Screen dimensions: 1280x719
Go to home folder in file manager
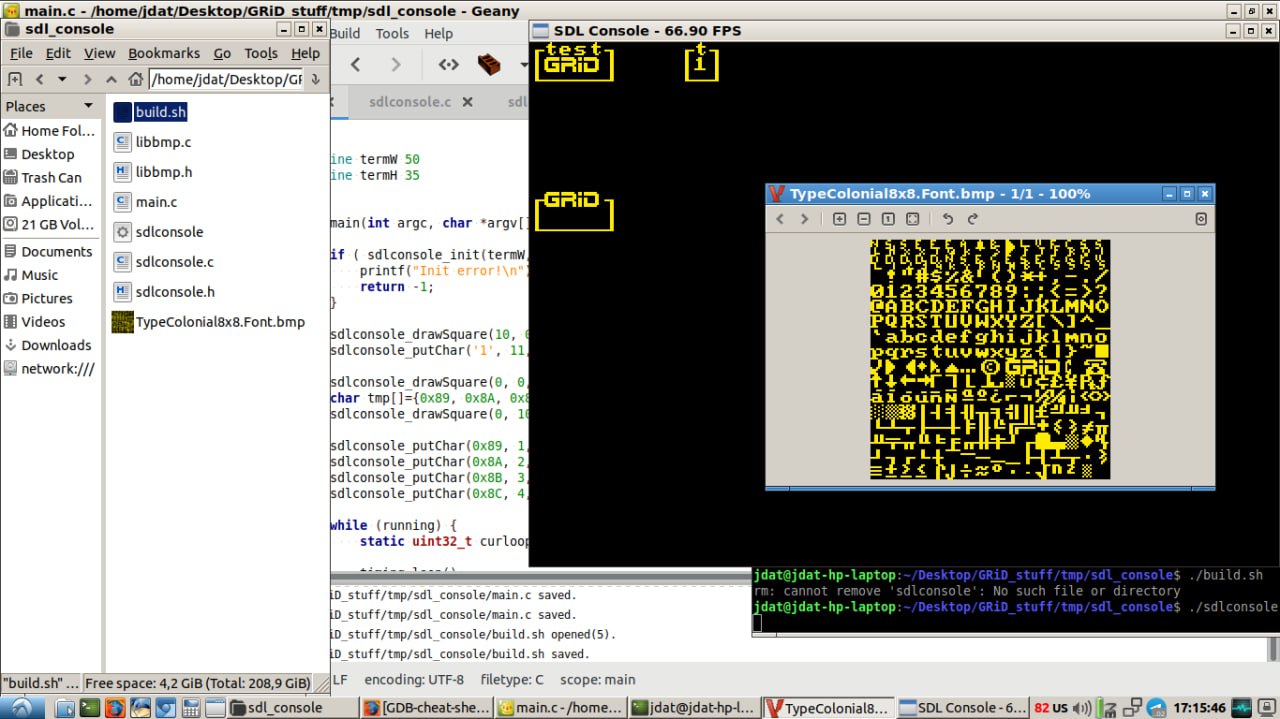pyautogui.click(x=136, y=79)
